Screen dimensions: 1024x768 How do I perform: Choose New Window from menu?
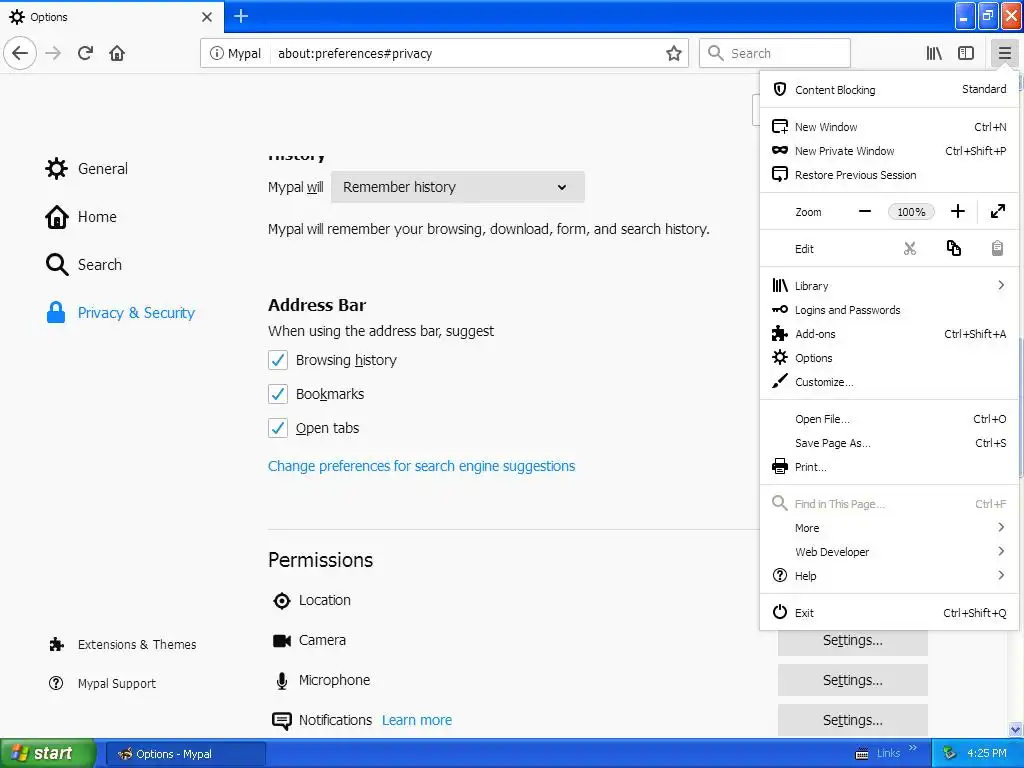889,127
